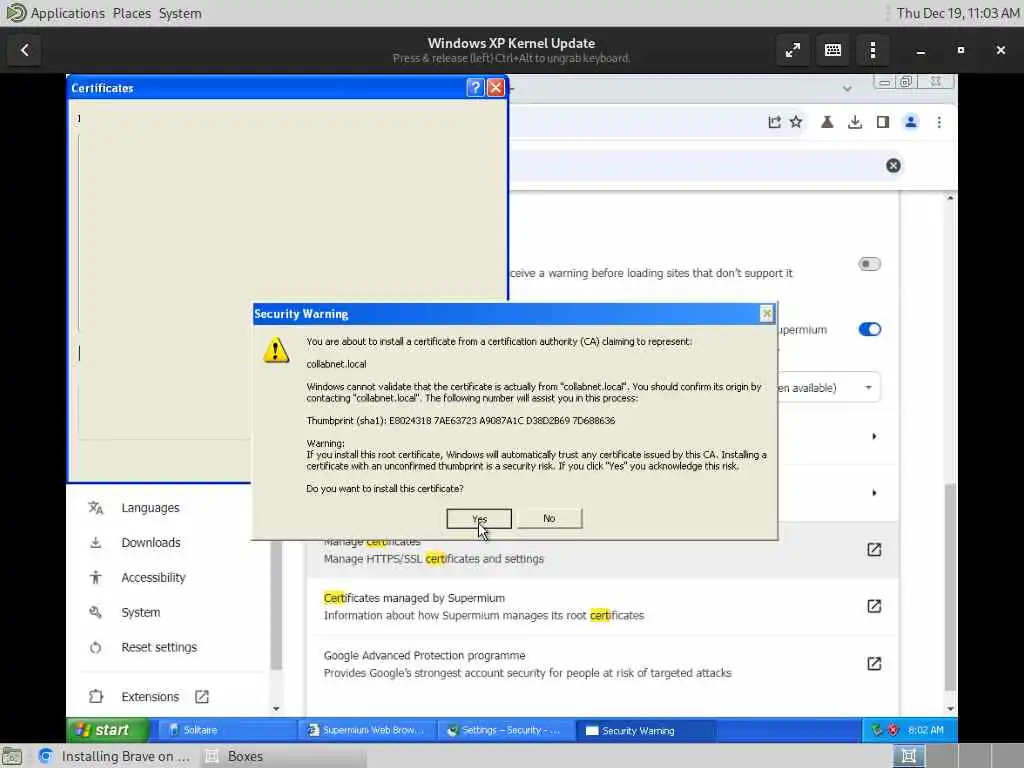Open the System menu
The height and width of the screenshot is (768, 1024).
pos(180,13)
